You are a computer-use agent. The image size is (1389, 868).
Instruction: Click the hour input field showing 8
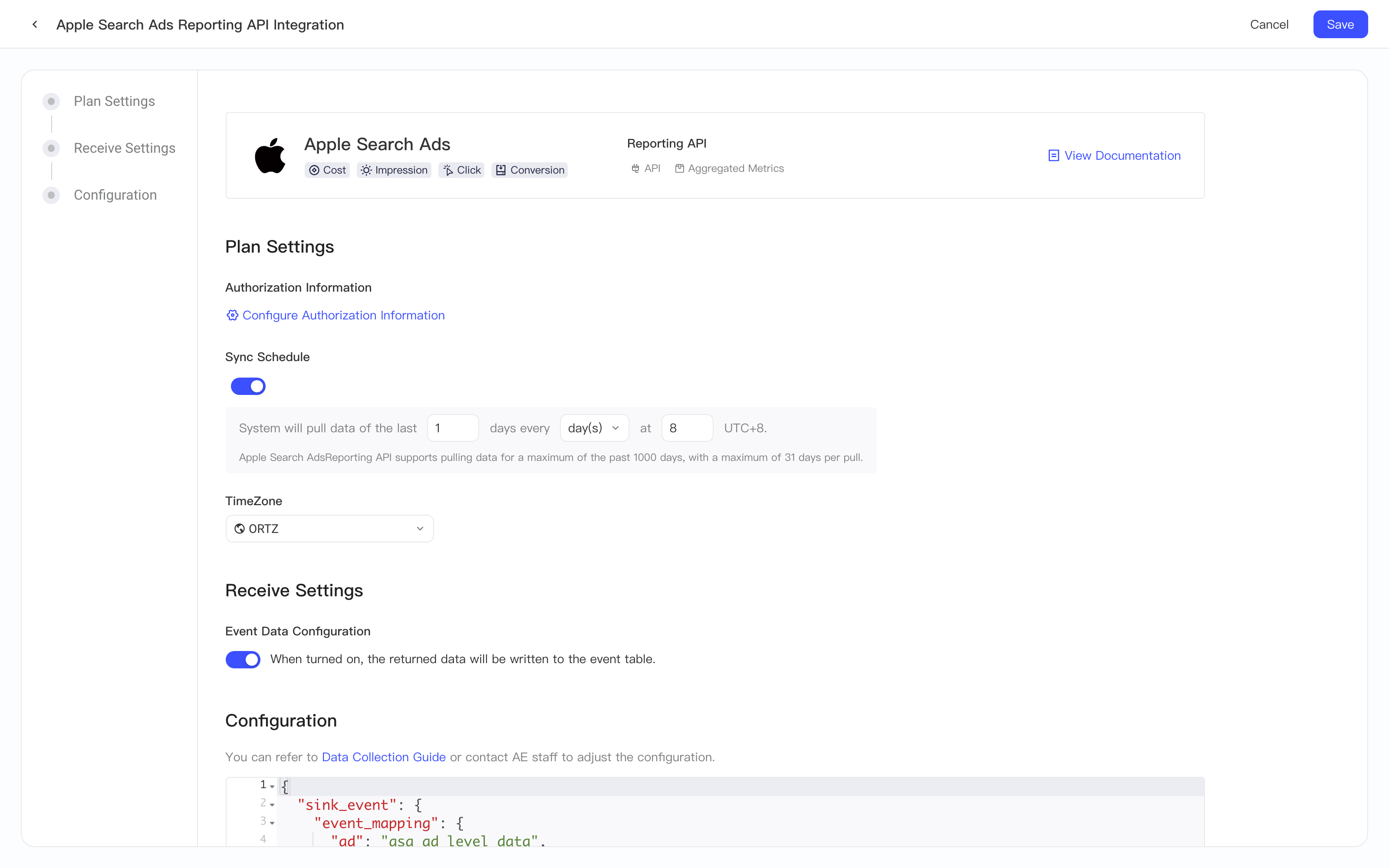click(687, 427)
